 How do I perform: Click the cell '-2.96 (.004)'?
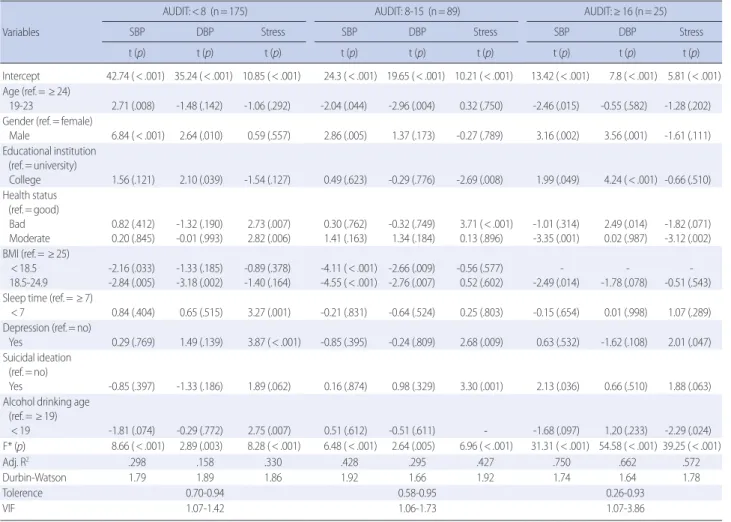point(412,106)
